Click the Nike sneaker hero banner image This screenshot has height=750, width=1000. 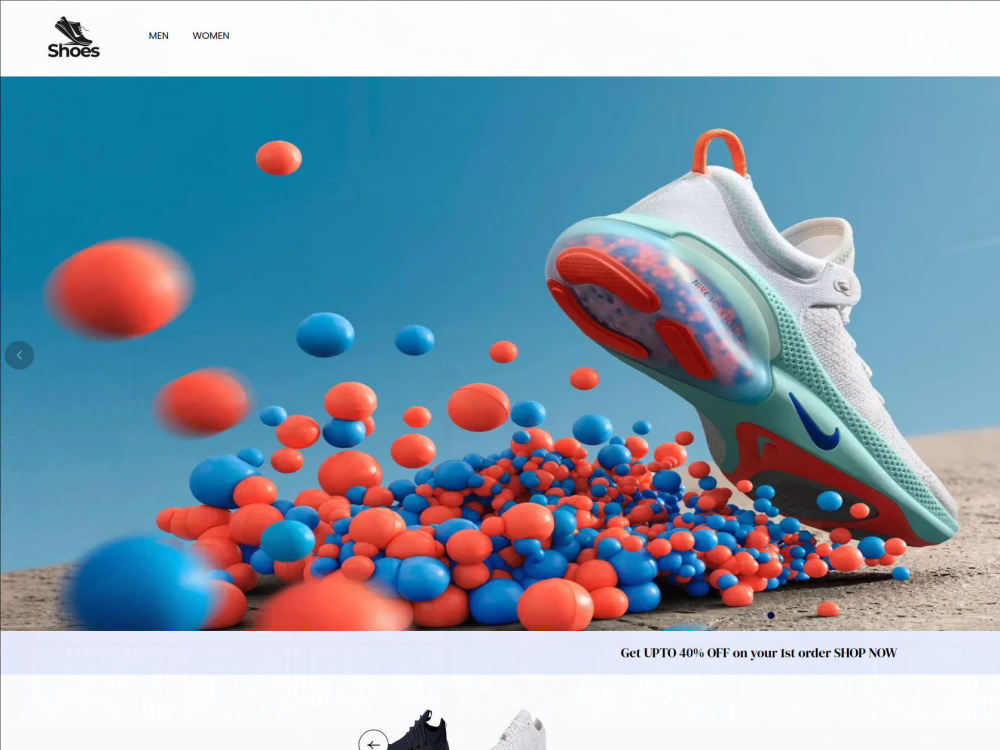(x=500, y=353)
